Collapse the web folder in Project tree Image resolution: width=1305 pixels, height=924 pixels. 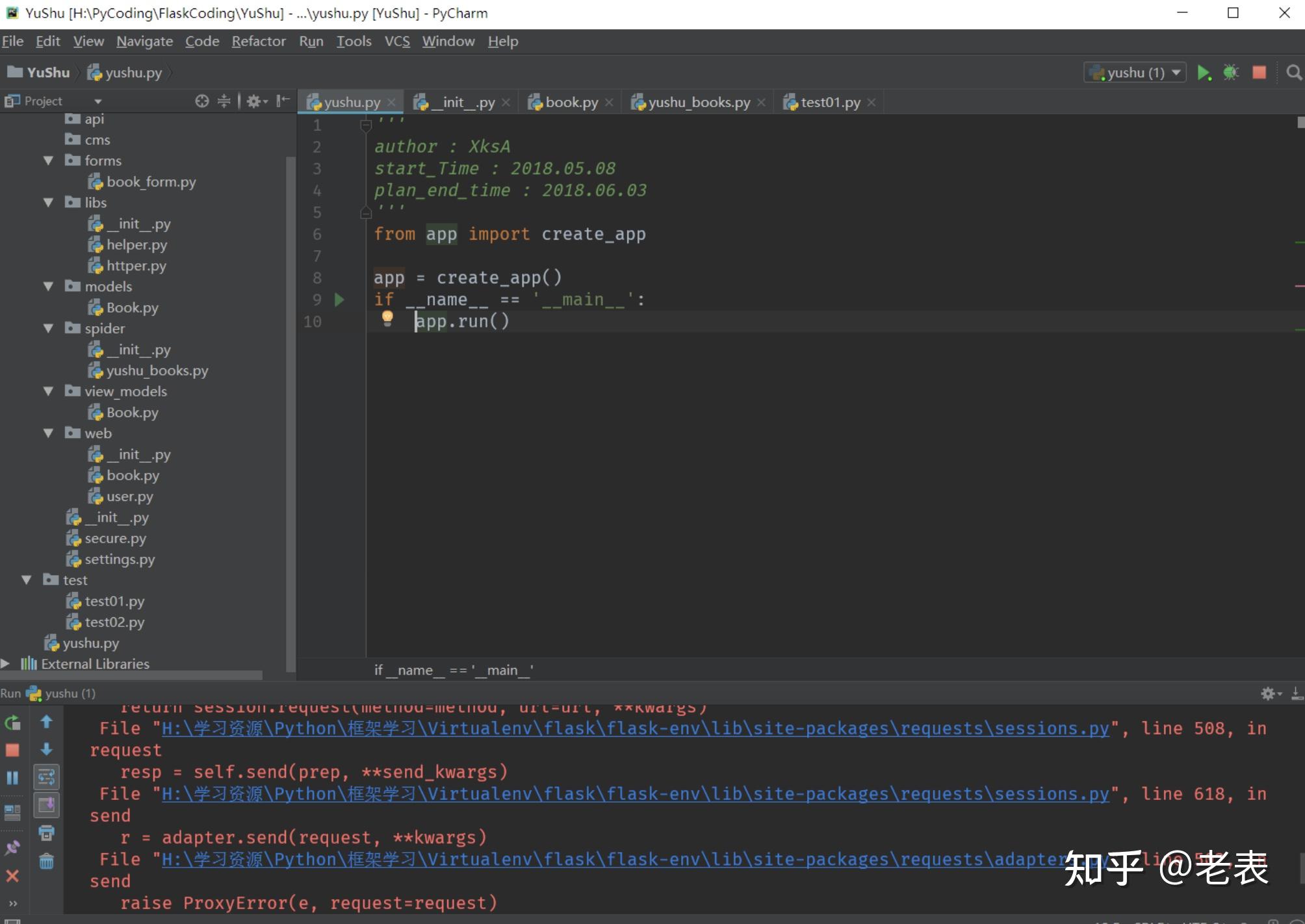click(x=48, y=433)
